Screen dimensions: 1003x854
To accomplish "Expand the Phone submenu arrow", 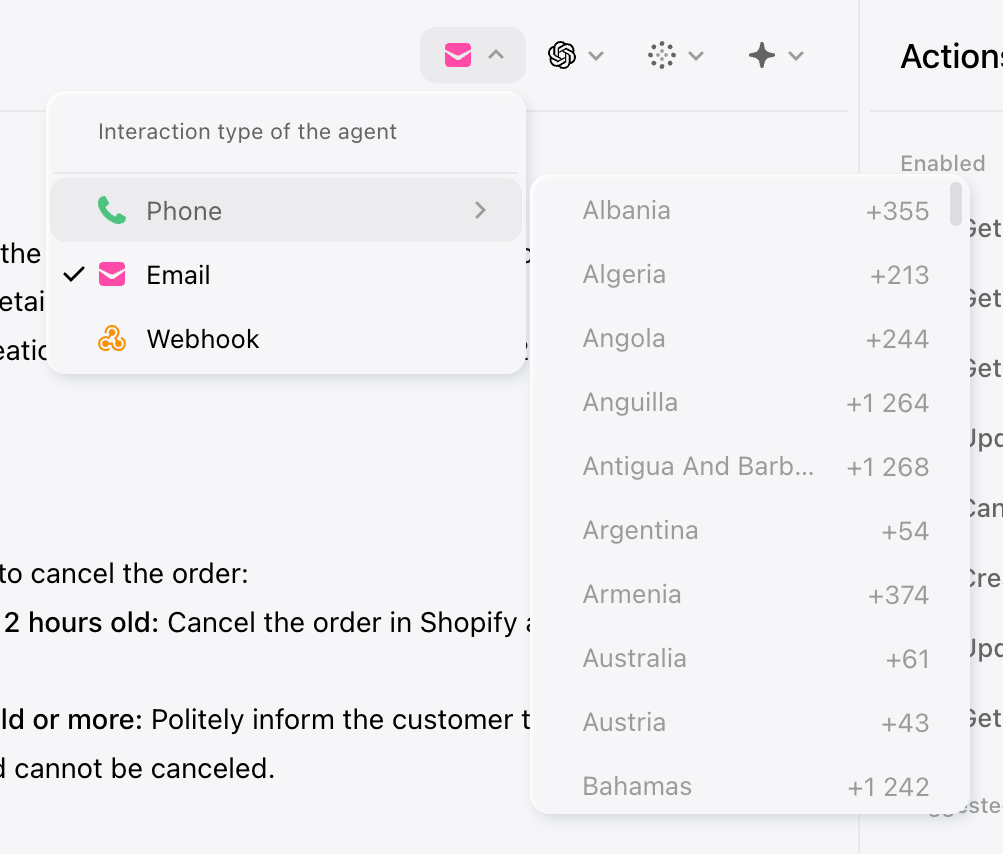I will point(481,210).
